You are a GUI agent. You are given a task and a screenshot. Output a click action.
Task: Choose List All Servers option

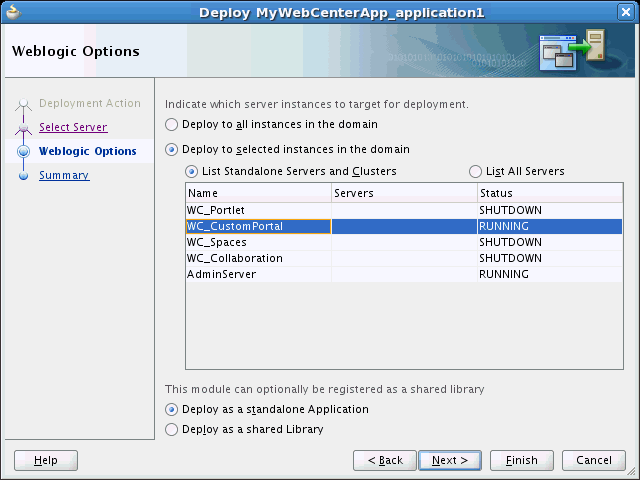[x=475, y=171]
